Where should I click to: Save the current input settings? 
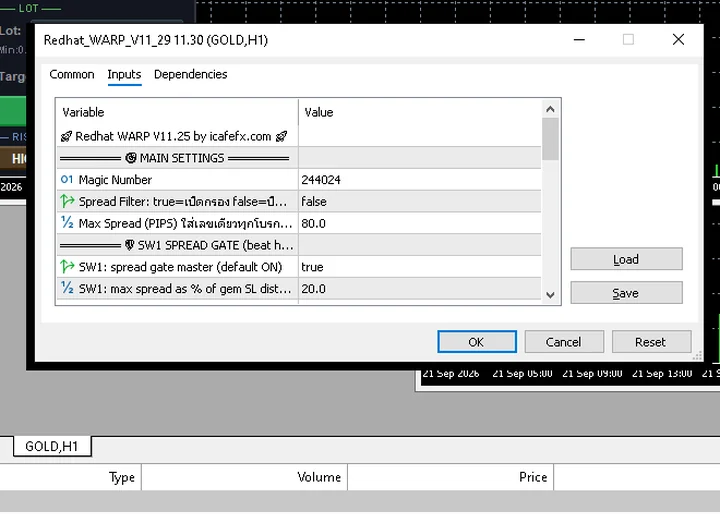pyautogui.click(x=626, y=293)
